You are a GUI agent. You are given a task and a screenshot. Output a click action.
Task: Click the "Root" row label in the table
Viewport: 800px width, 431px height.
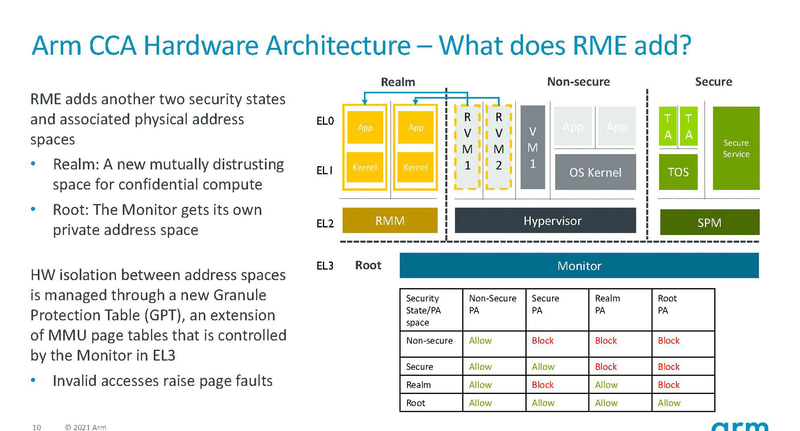[415, 402]
